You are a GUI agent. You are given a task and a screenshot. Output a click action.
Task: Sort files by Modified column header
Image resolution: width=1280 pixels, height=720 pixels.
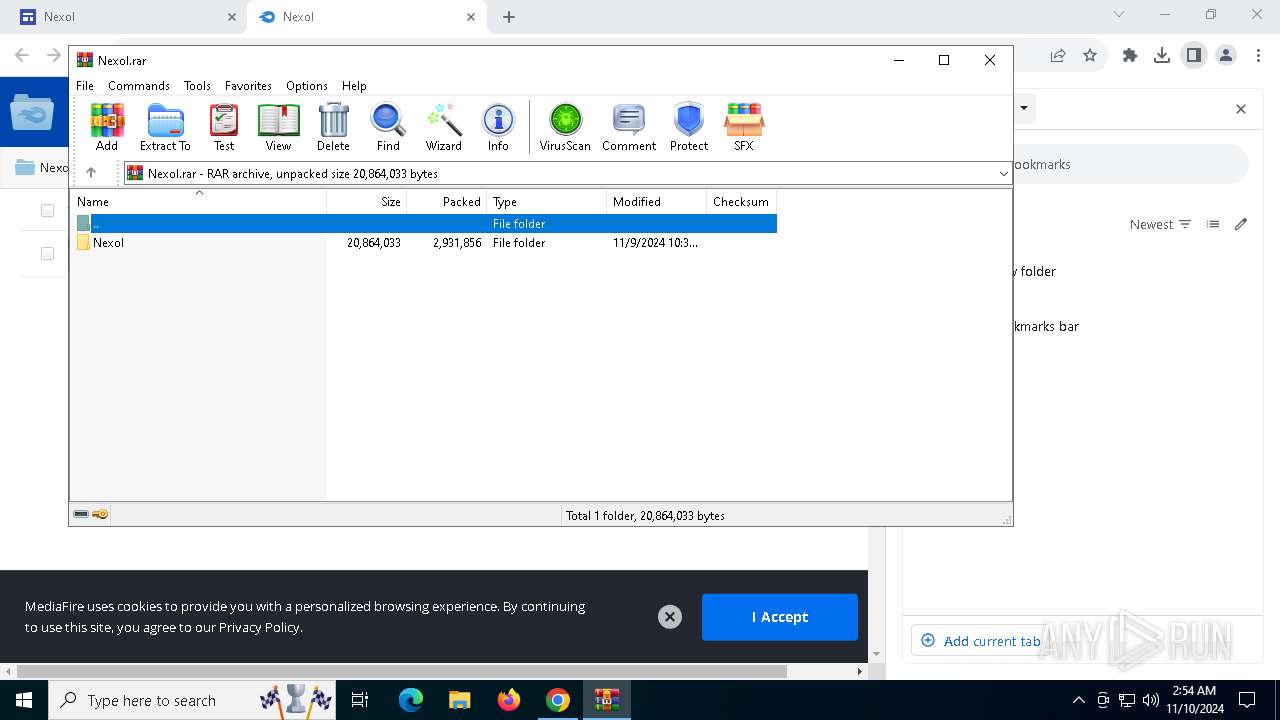tap(657, 202)
